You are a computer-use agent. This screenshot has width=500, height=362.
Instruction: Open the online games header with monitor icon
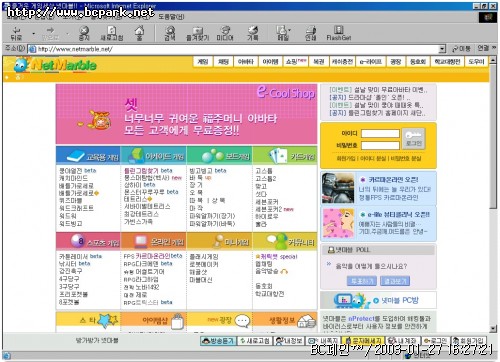point(153,241)
